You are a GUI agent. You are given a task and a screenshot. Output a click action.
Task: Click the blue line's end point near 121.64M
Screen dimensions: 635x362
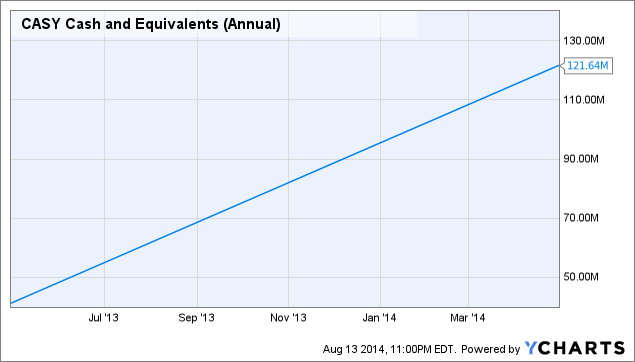(x=558, y=65)
